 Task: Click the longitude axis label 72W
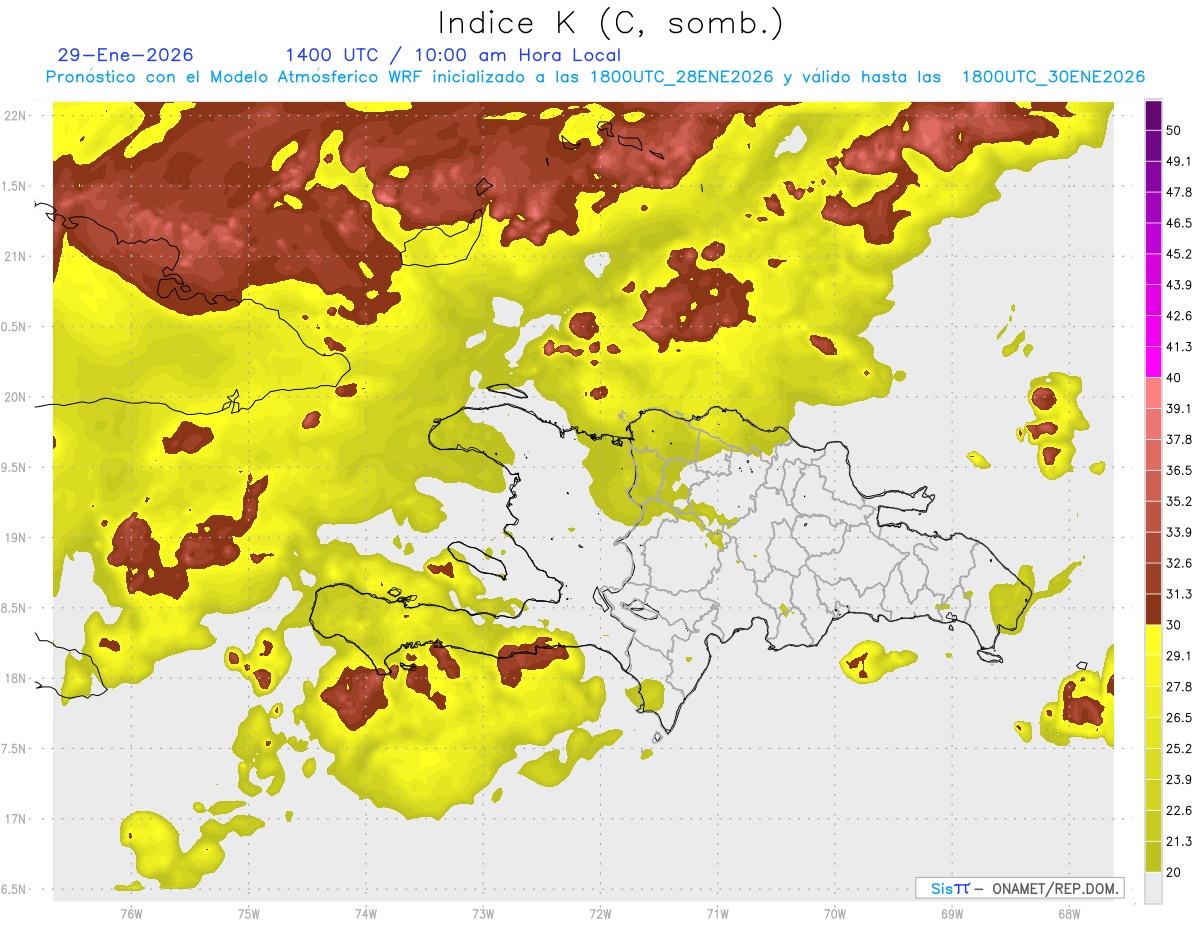point(600,914)
